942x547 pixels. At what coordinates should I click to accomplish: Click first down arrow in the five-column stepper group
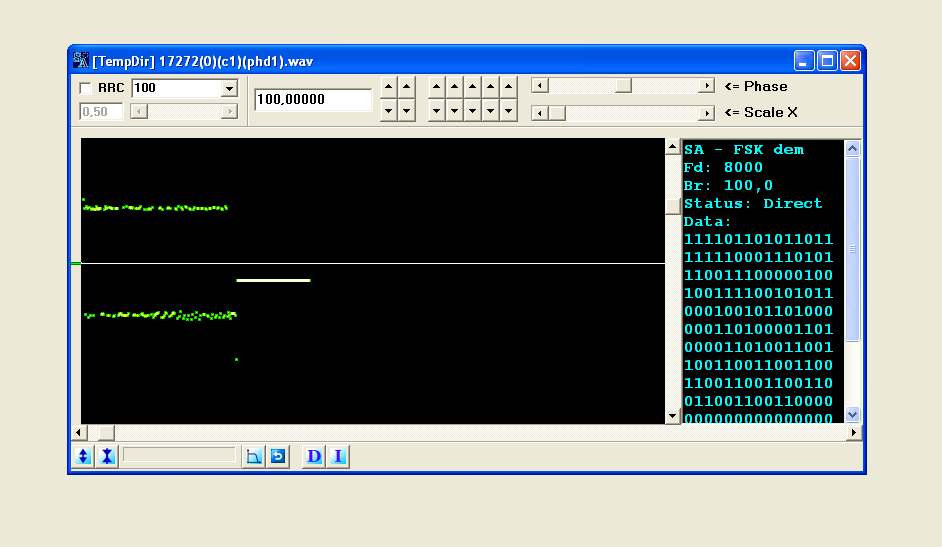437,111
